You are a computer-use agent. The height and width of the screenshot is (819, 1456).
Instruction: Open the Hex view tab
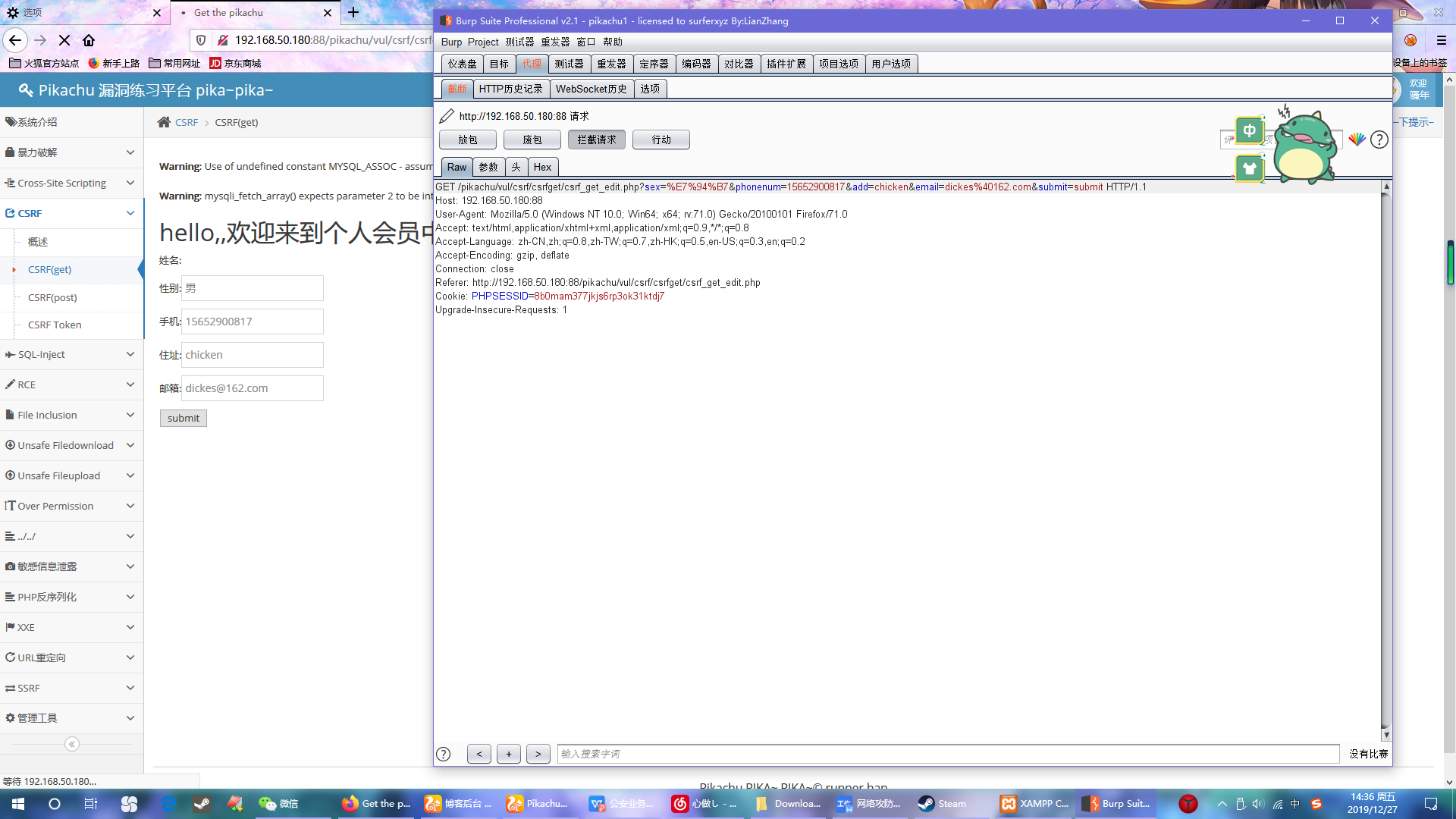click(542, 167)
